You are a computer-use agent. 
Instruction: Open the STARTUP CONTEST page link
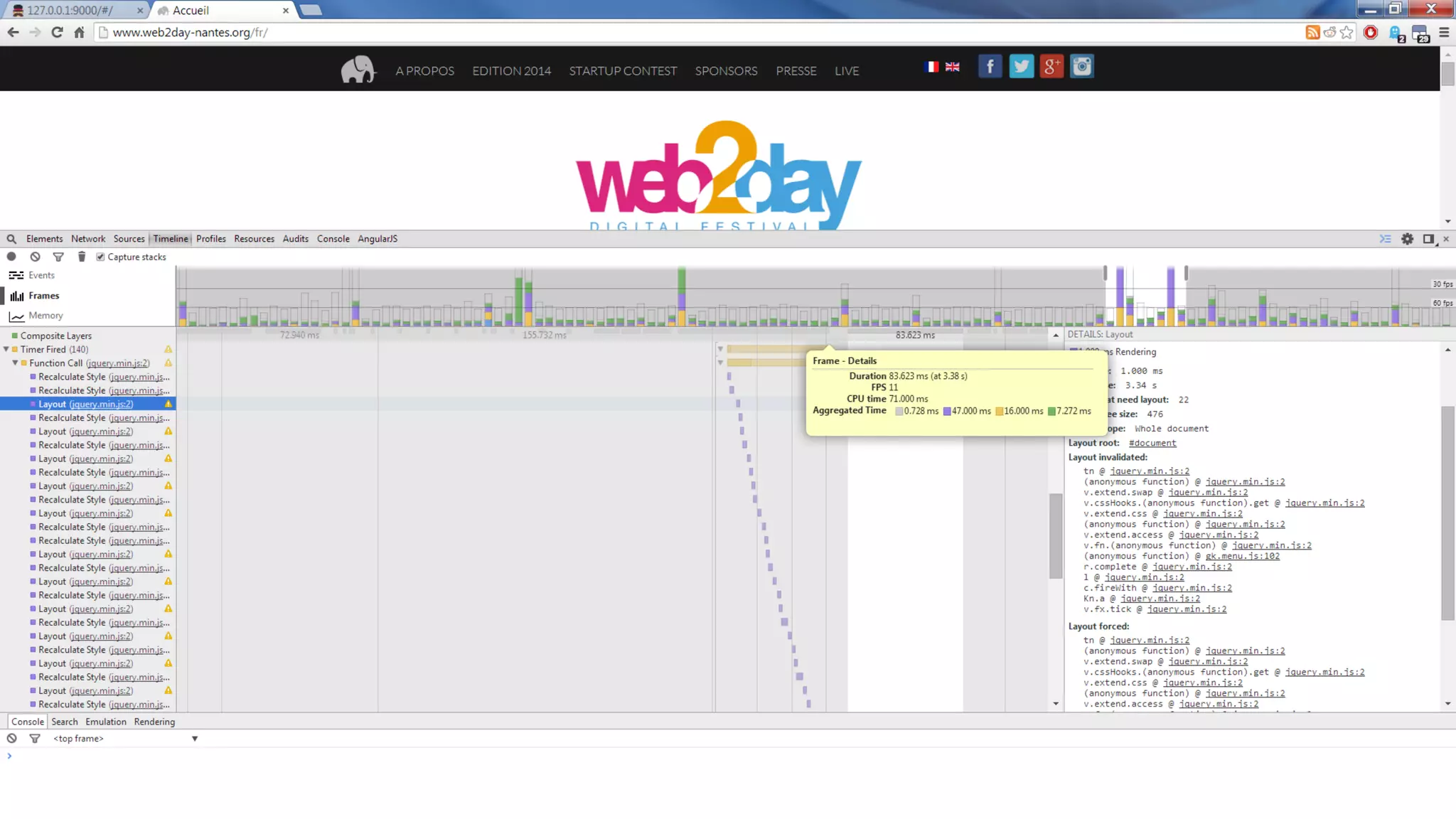click(622, 71)
